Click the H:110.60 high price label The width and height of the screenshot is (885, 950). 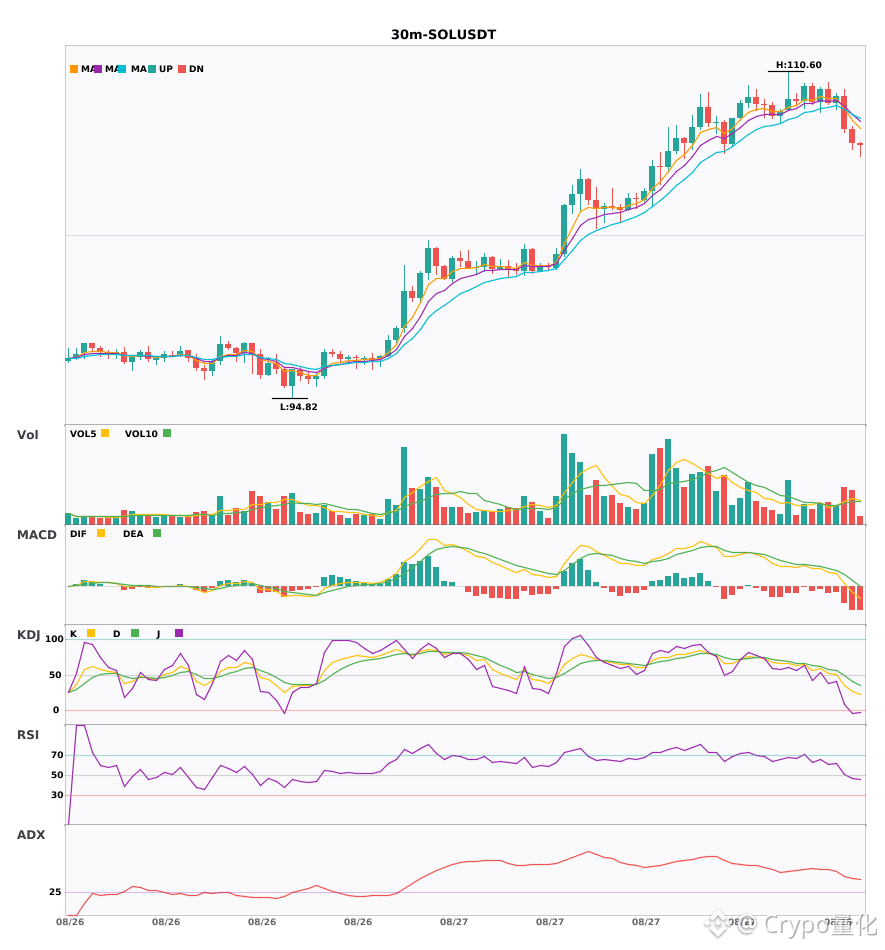pyautogui.click(x=798, y=65)
